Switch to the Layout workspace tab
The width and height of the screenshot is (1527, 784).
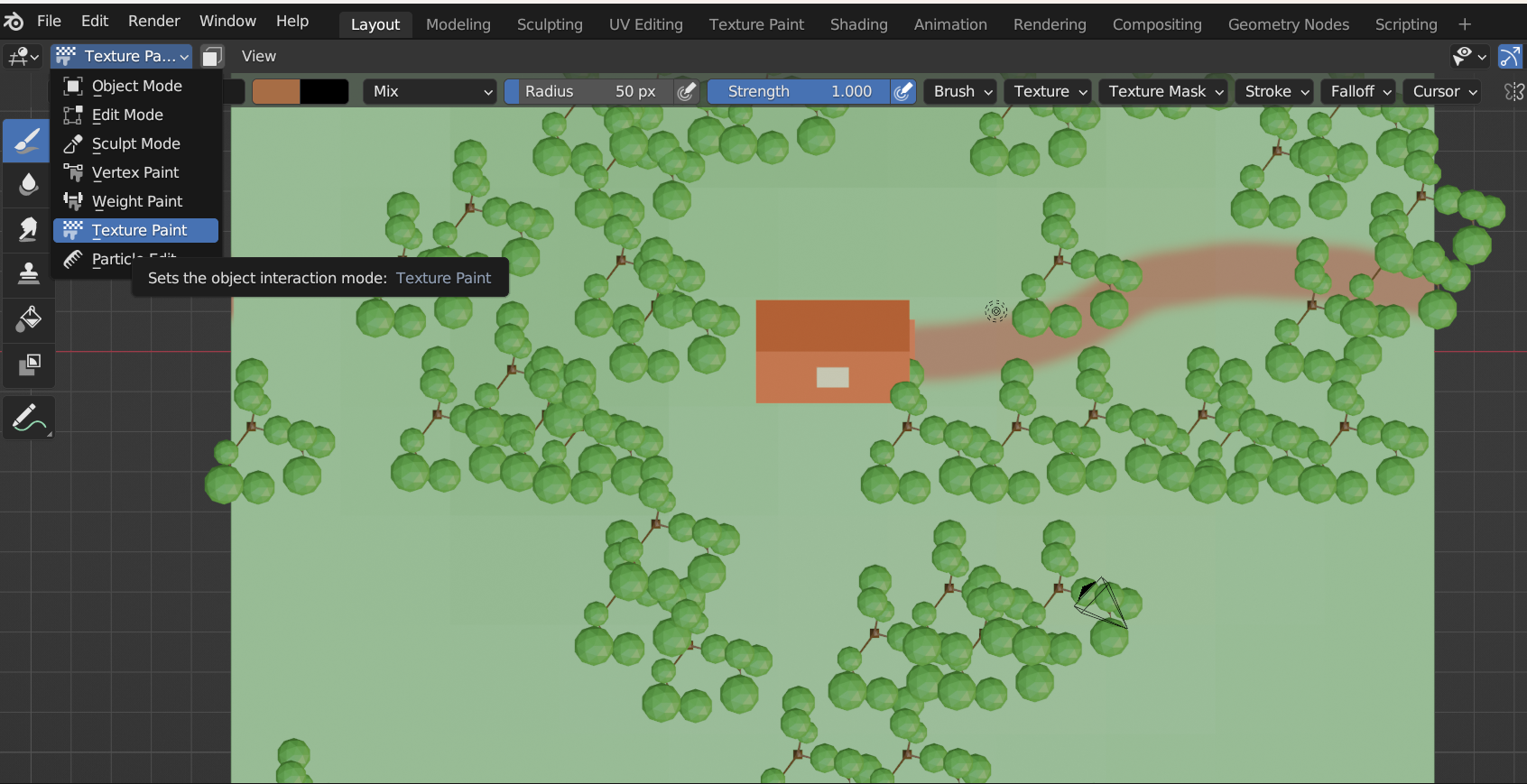coord(375,24)
